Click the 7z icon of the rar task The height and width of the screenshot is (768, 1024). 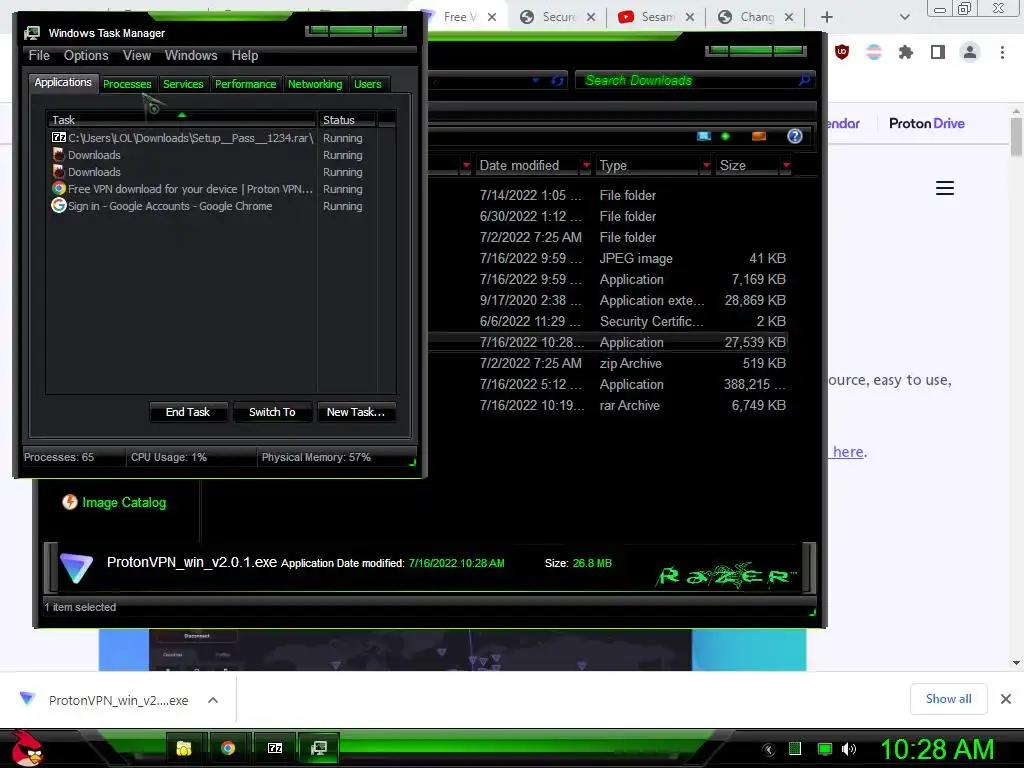[59, 137]
